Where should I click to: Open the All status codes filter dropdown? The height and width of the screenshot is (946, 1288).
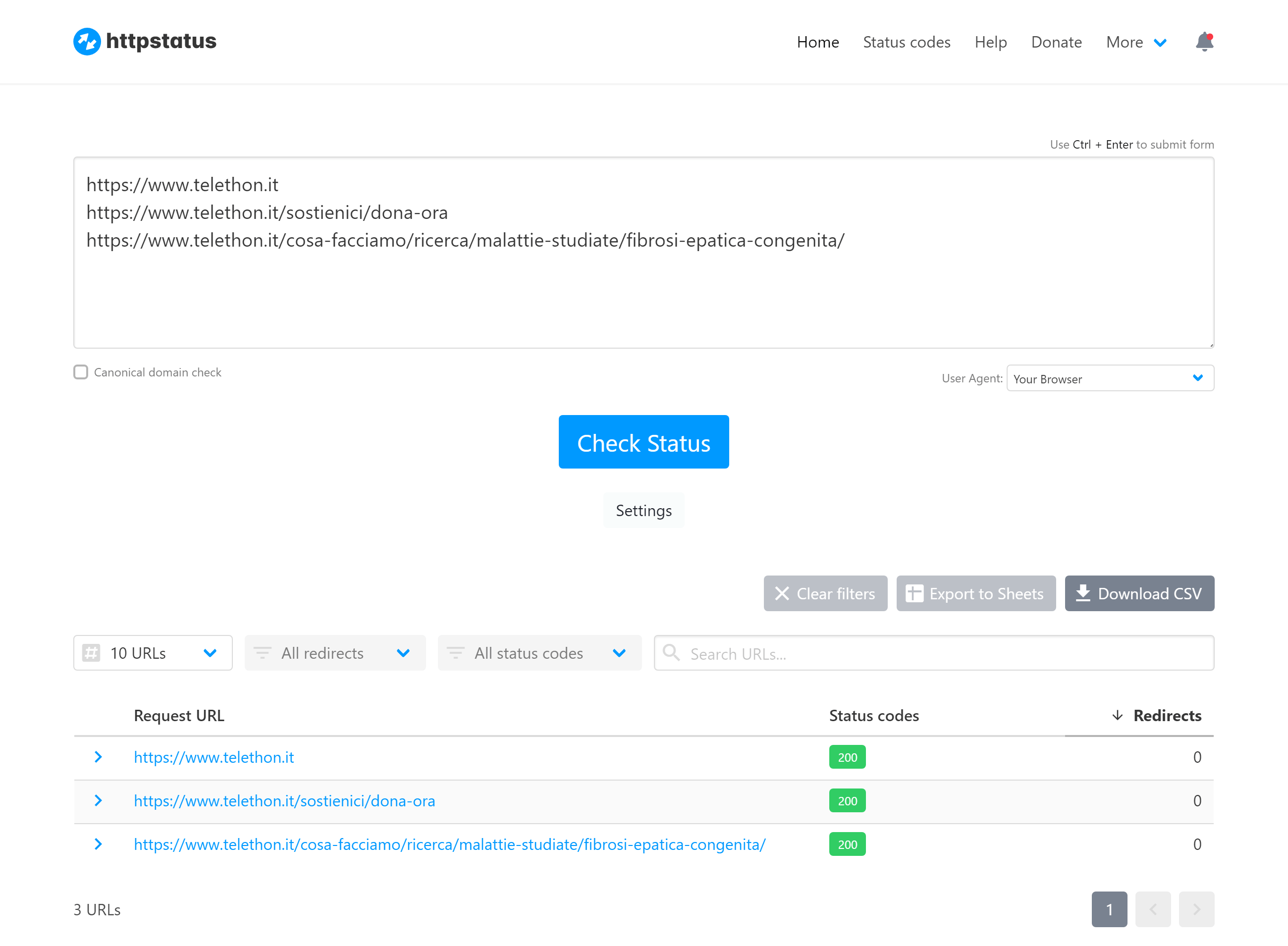click(539, 653)
